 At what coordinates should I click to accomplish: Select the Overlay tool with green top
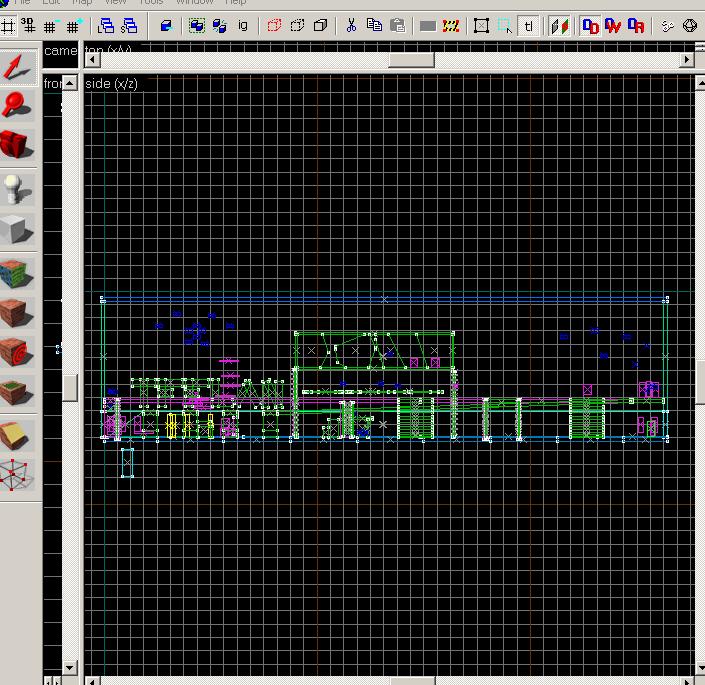[18, 392]
